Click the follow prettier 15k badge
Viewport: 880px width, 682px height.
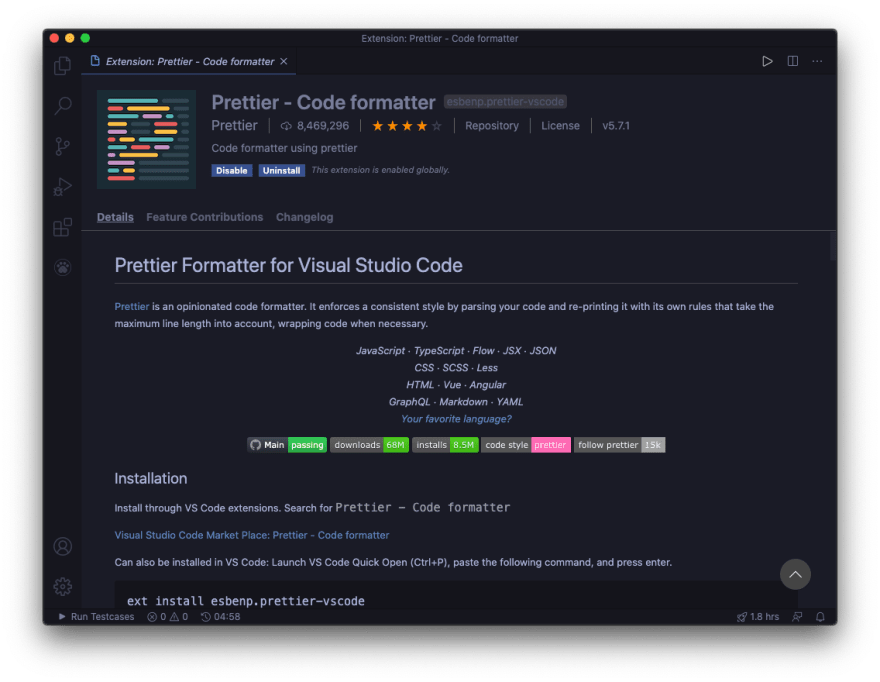click(620, 445)
